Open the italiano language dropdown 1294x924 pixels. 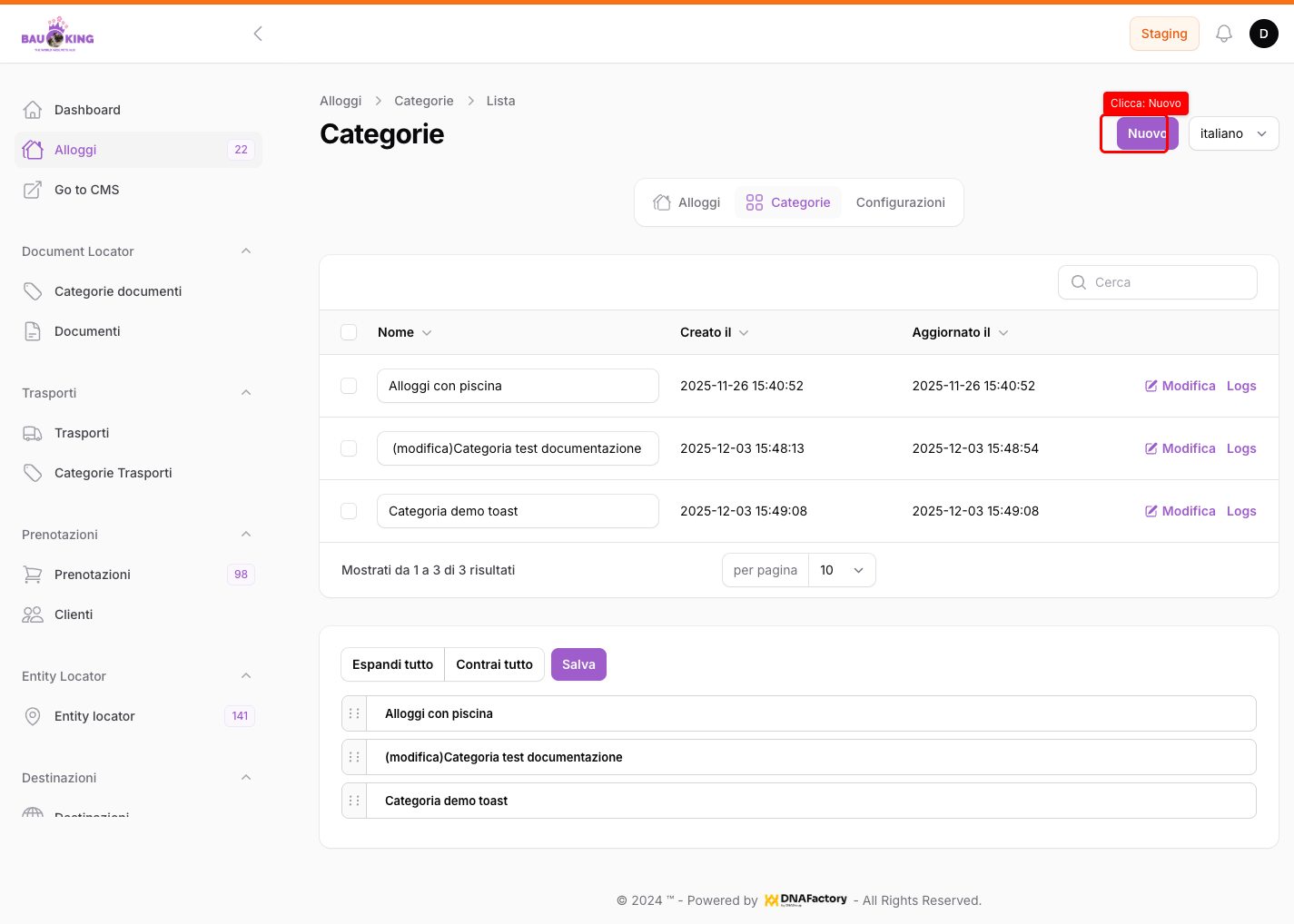click(x=1233, y=133)
